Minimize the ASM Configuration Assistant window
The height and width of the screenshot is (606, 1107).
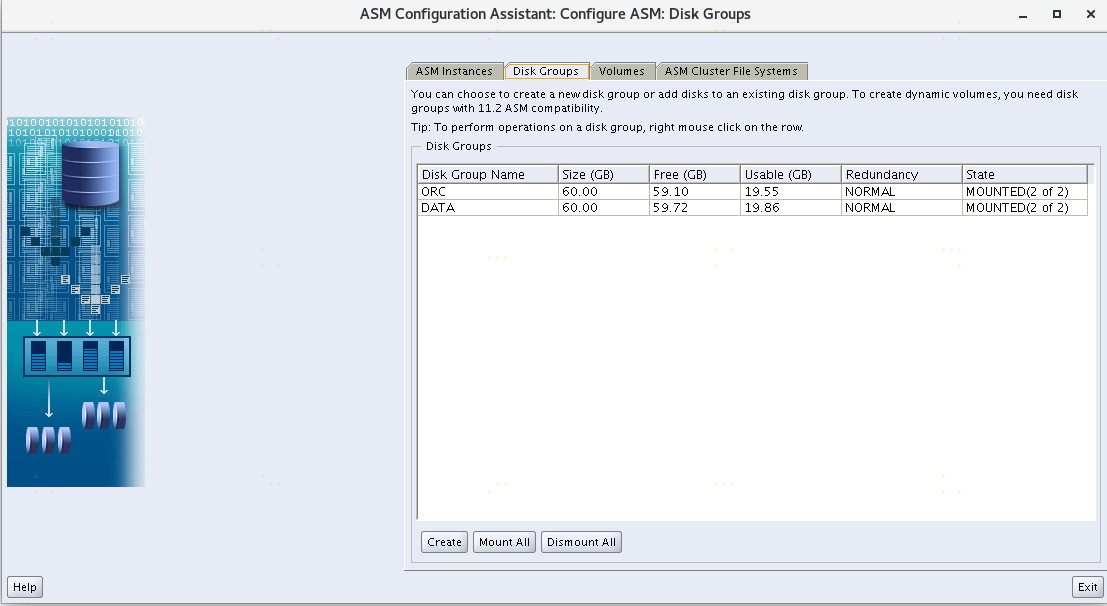pyautogui.click(x=1022, y=15)
